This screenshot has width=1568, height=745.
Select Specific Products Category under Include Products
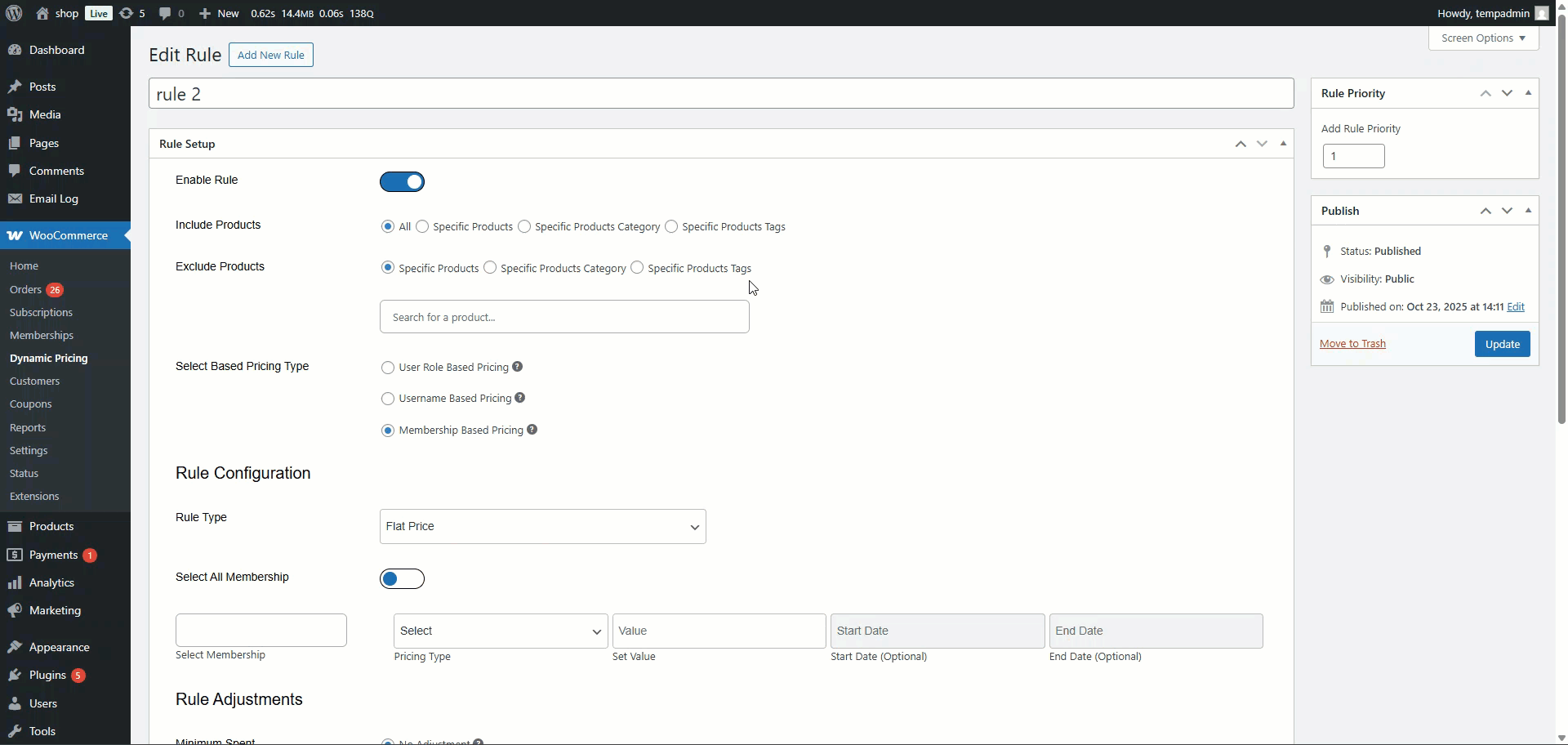click(x=524, y=226)
